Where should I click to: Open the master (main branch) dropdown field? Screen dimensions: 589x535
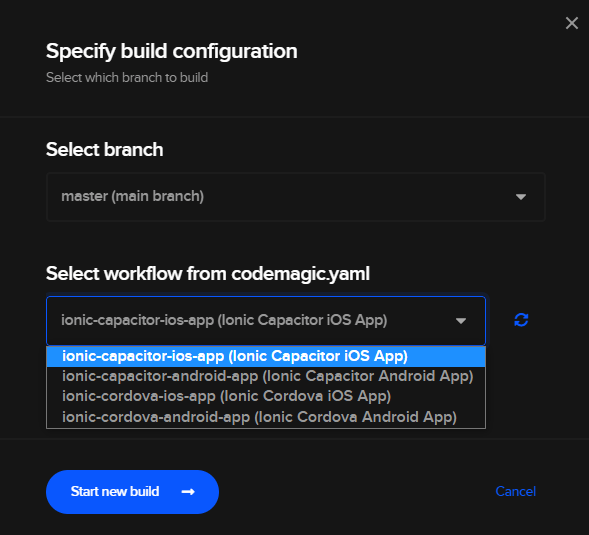[x=296, y=196]
